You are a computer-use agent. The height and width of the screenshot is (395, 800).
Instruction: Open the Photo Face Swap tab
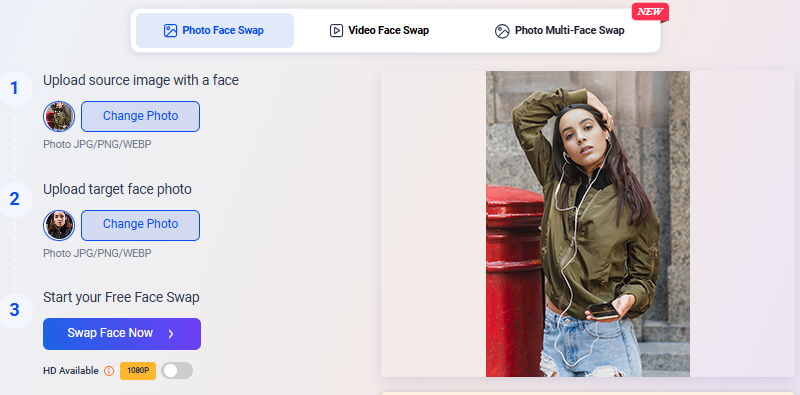pos(215,31)
